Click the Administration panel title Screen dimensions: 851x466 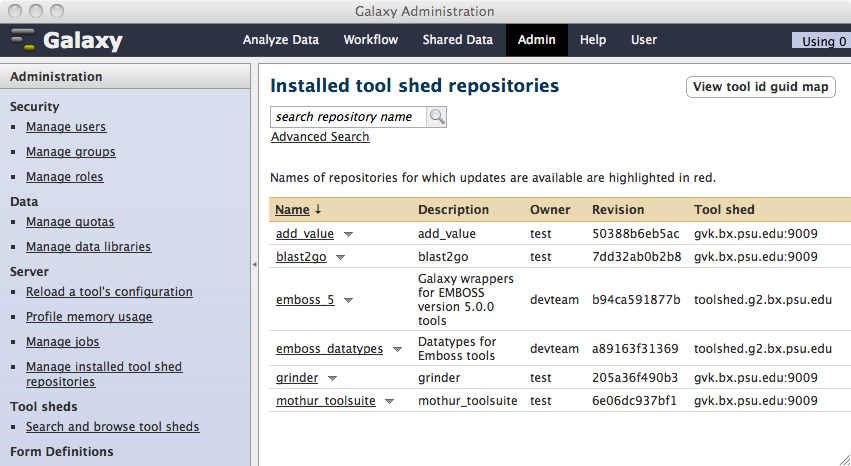[x=56, y=76]
